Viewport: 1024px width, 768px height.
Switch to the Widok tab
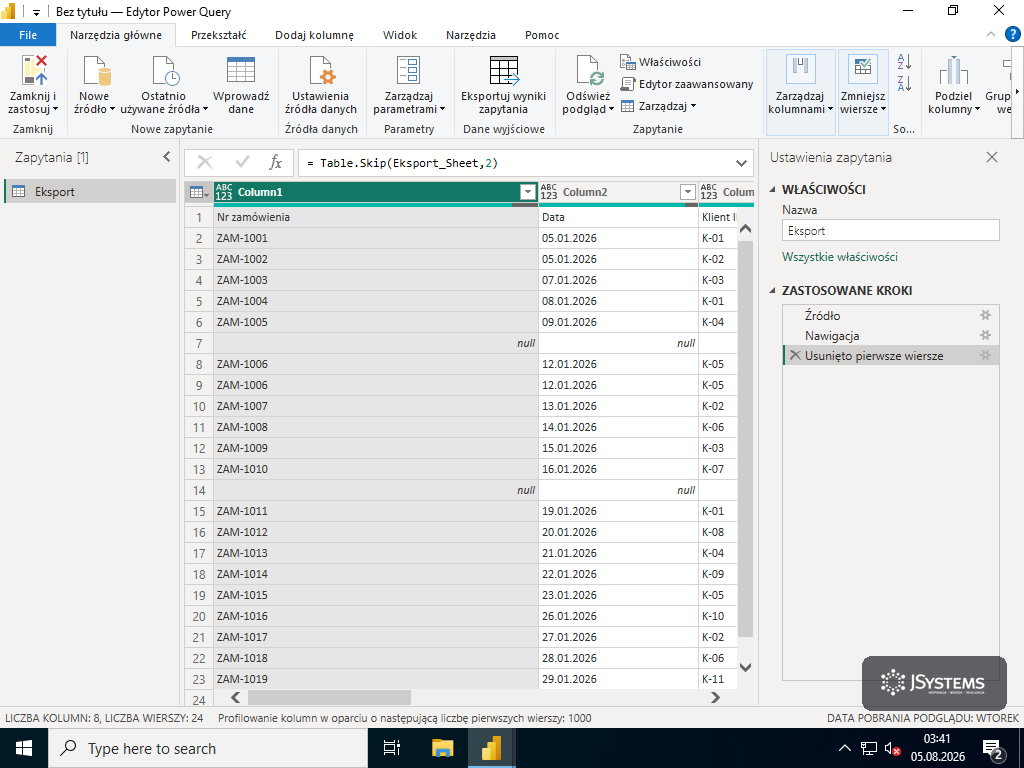[x=400, y=35]
